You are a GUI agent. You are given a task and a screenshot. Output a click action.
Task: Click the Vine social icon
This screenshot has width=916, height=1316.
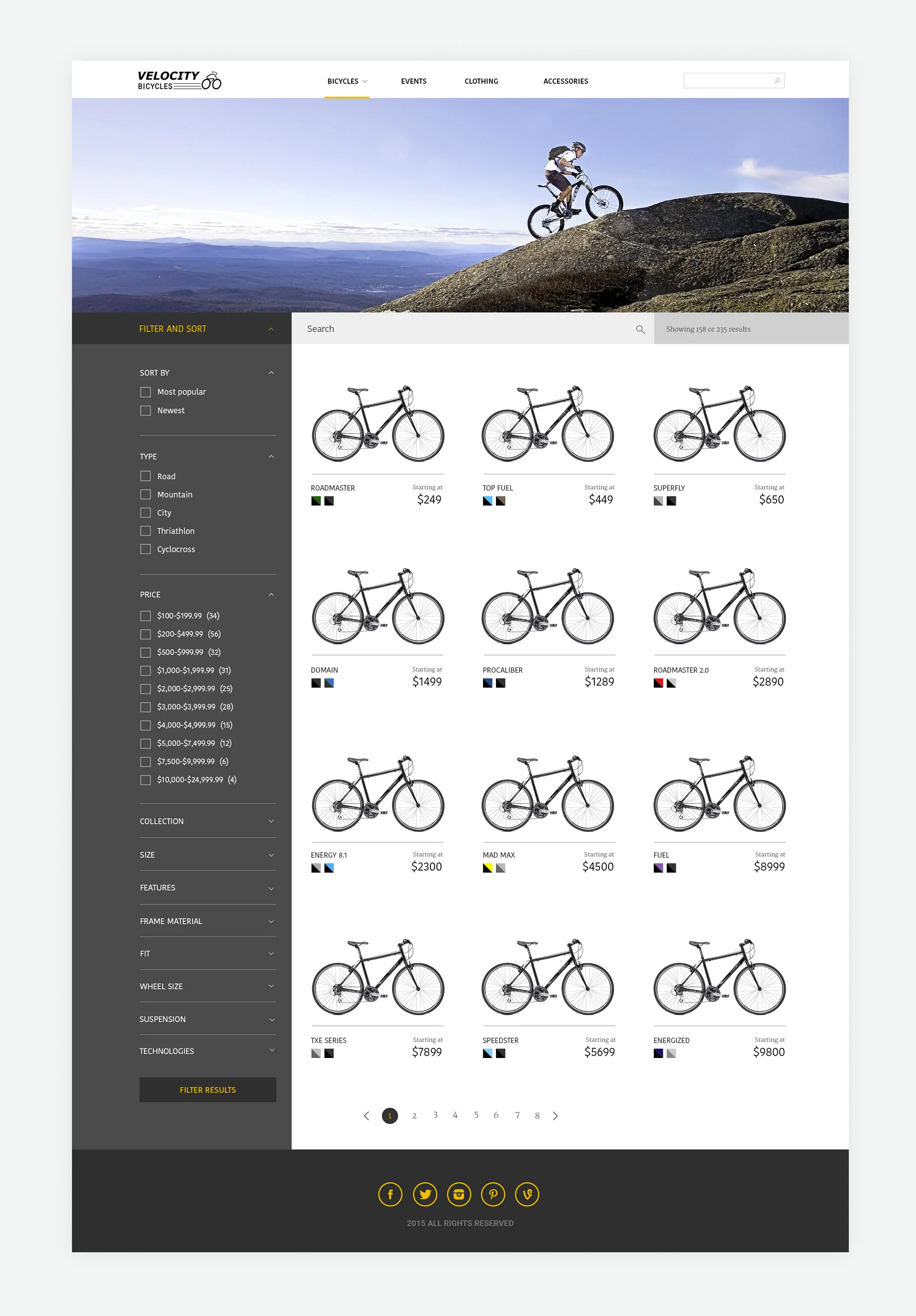(x=527, y=1195)
